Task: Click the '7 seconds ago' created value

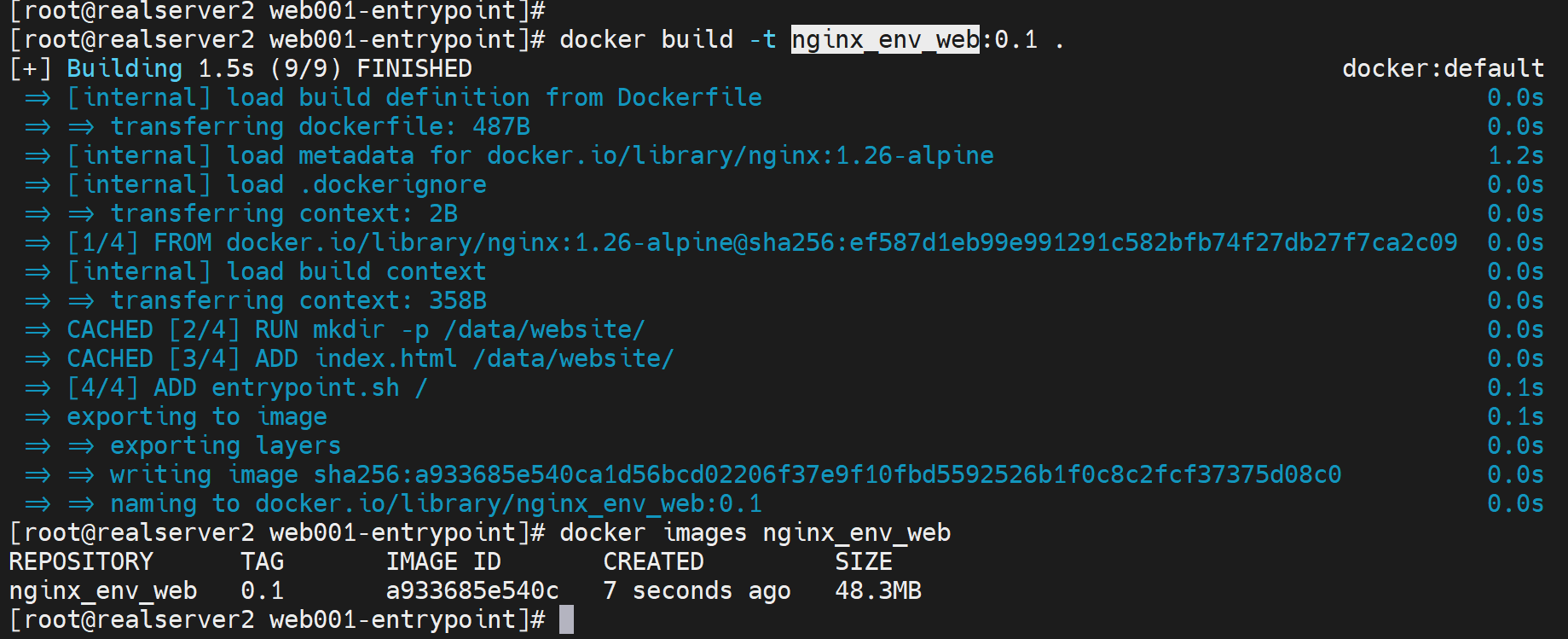Action: [x=697, y=591]
